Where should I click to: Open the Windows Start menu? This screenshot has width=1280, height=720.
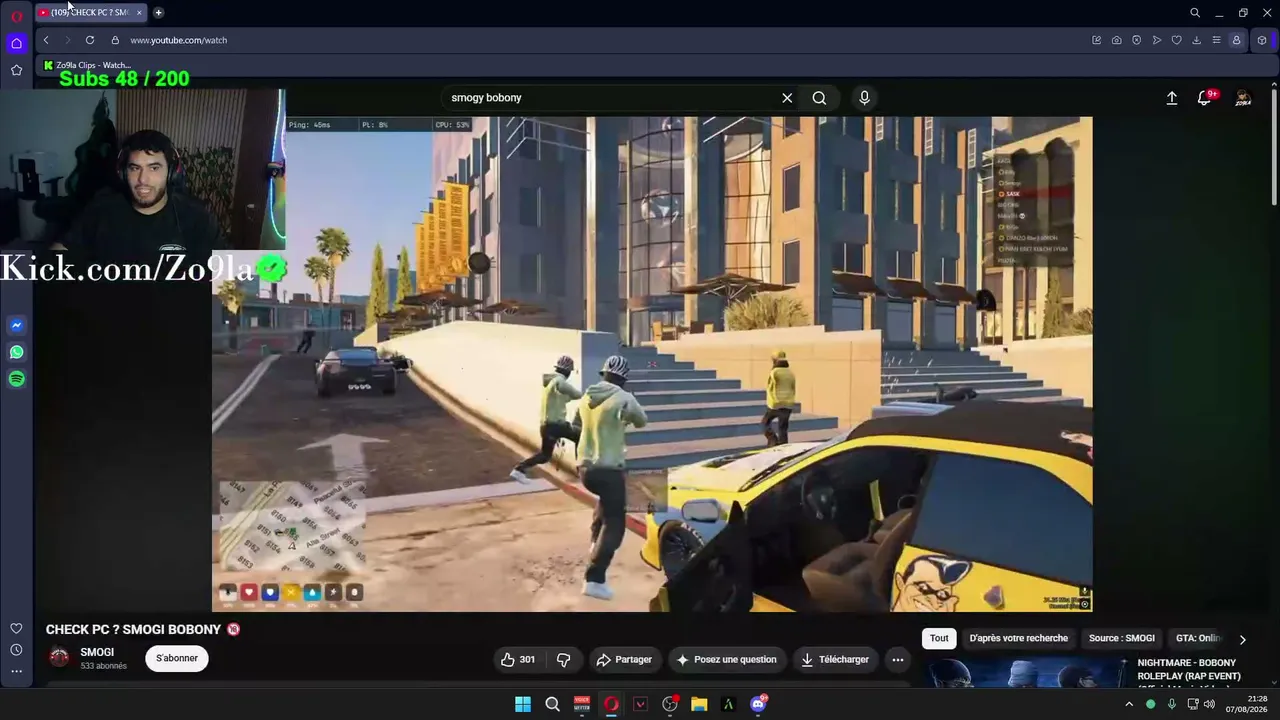click(523, 704)
